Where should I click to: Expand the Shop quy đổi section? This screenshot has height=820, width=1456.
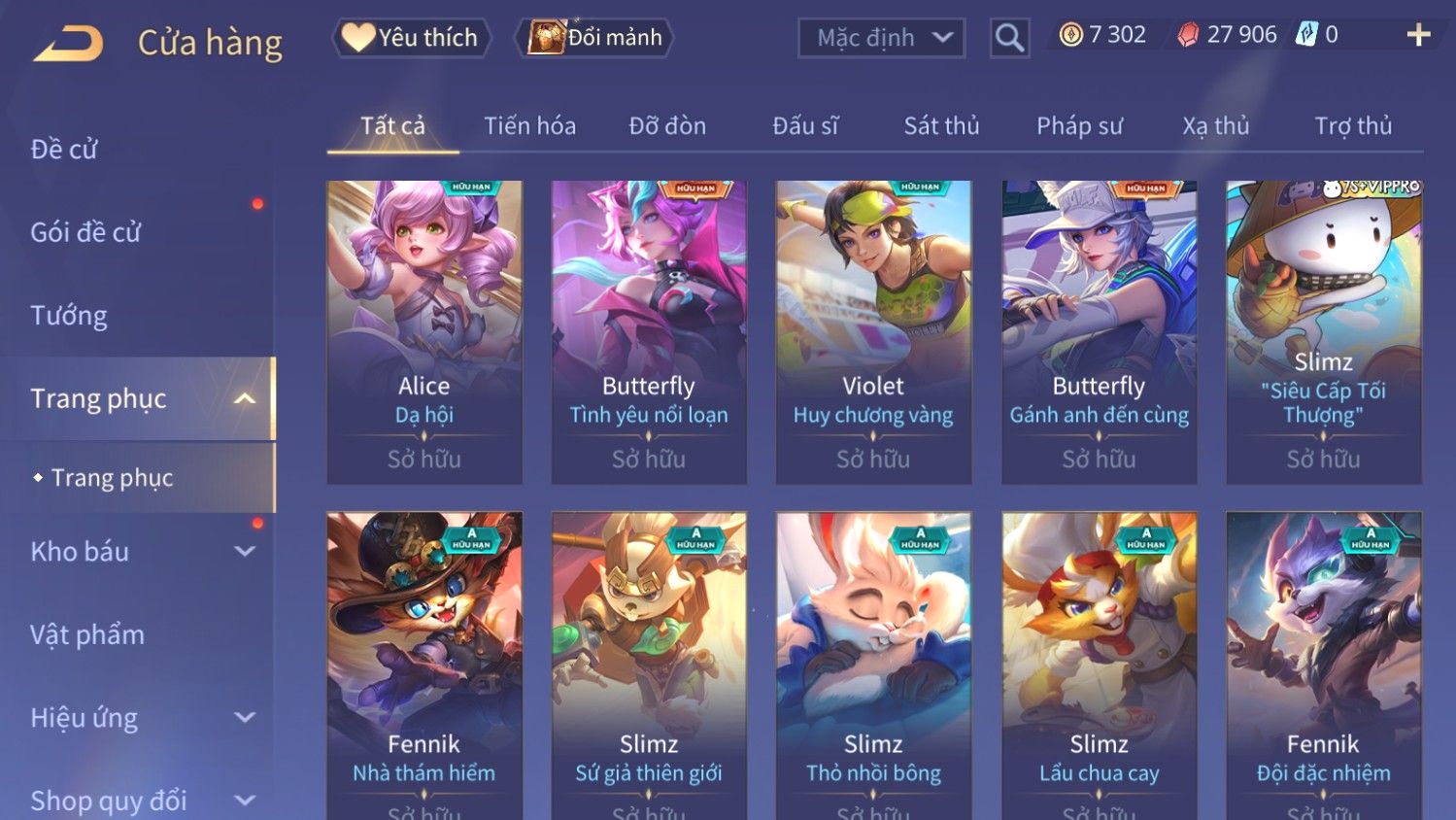[245, 801]
